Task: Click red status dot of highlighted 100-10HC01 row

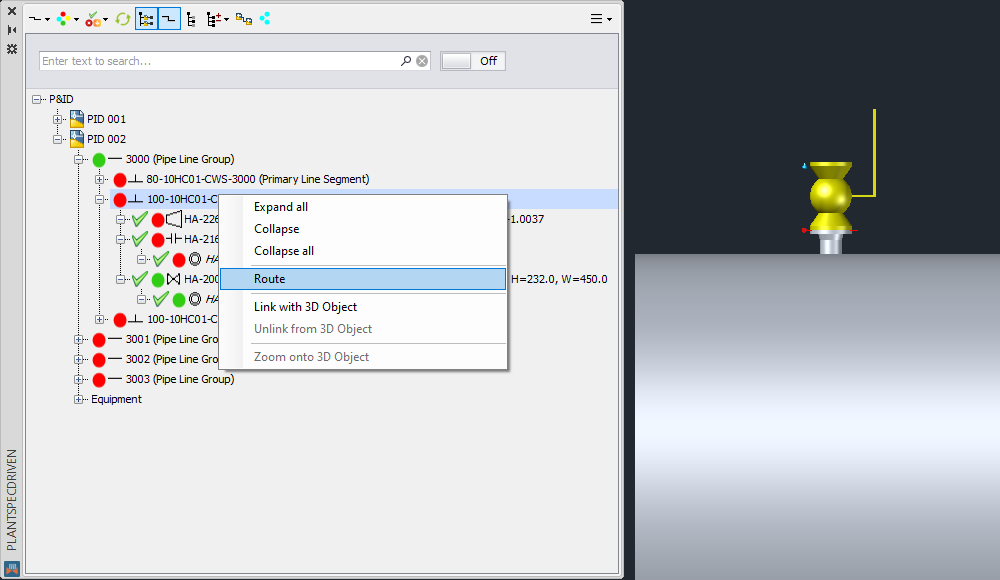Action: click(x=120, y=200)
